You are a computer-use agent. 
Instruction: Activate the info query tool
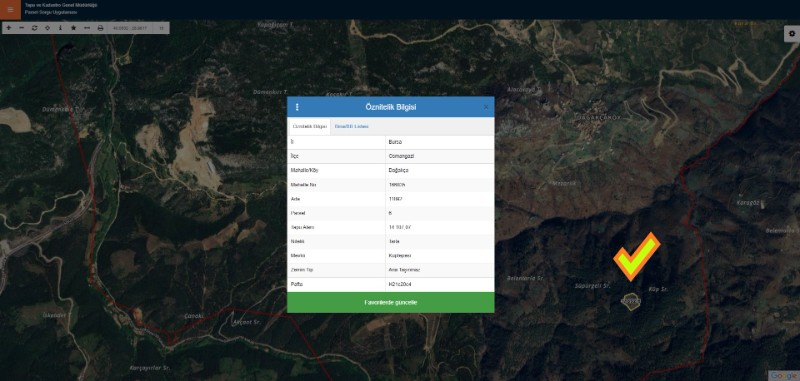(x=61, y=28)
